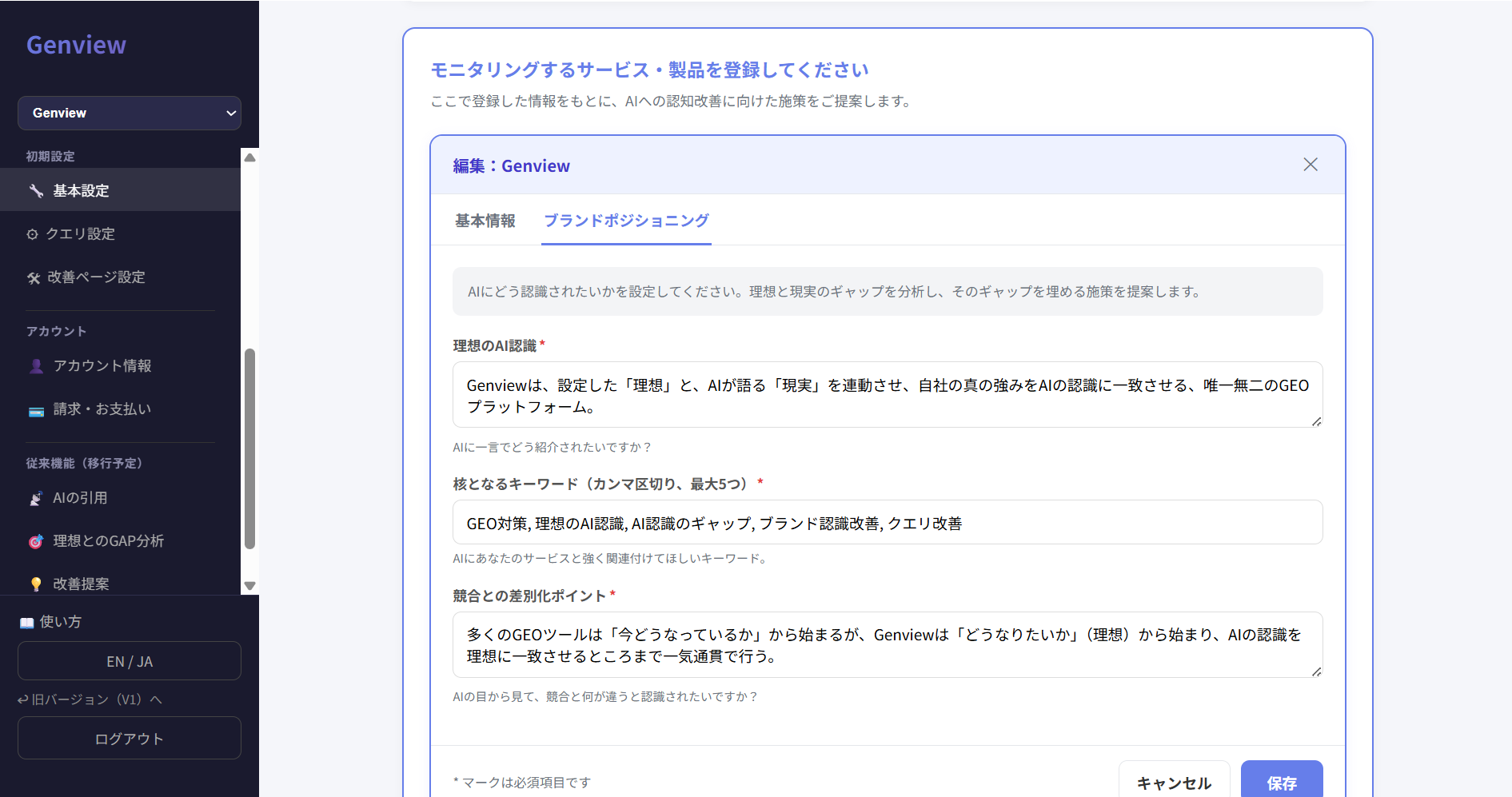Click the Genview logo
This screenshot has width=1512, height=797.
(x=76, y=46)
